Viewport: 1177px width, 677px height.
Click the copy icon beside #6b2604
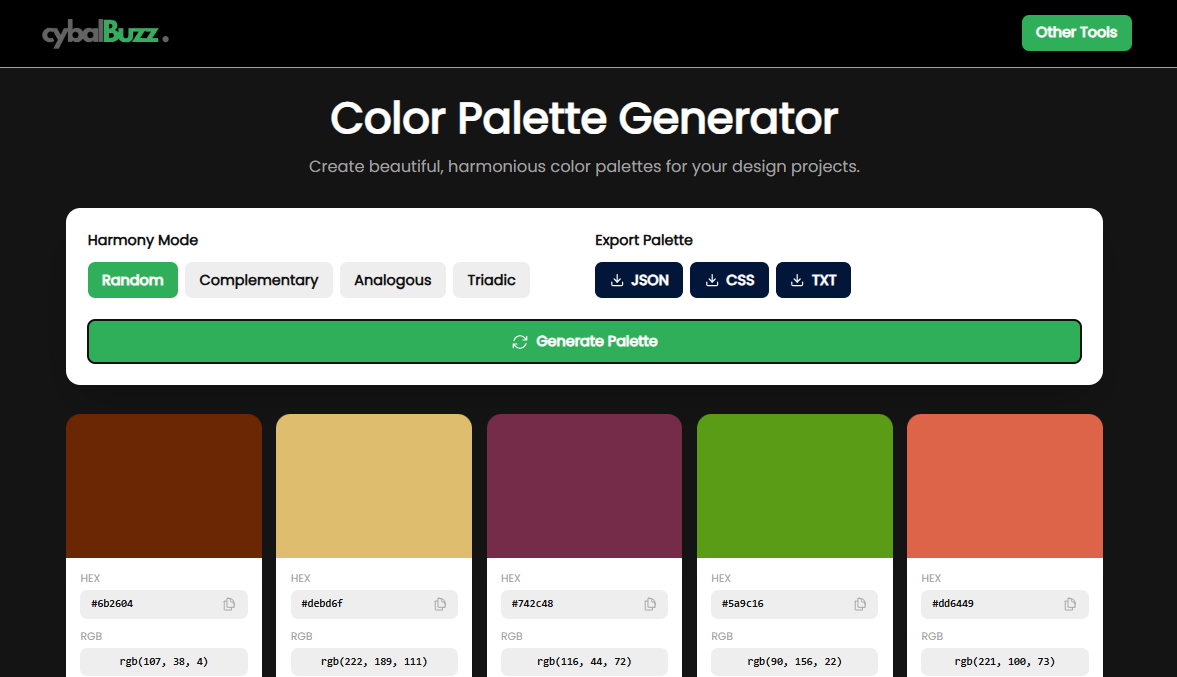[x=229, y=604]
